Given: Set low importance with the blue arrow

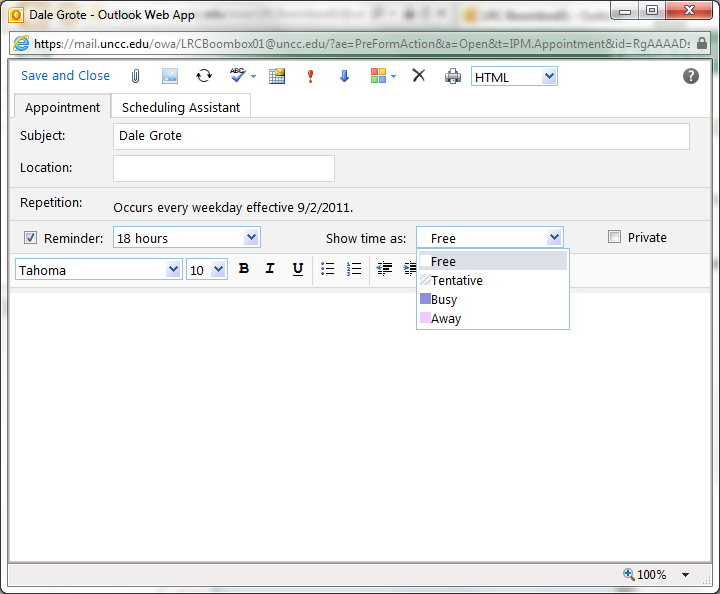Looking at the screenshot, I should (x=345, y=76).
